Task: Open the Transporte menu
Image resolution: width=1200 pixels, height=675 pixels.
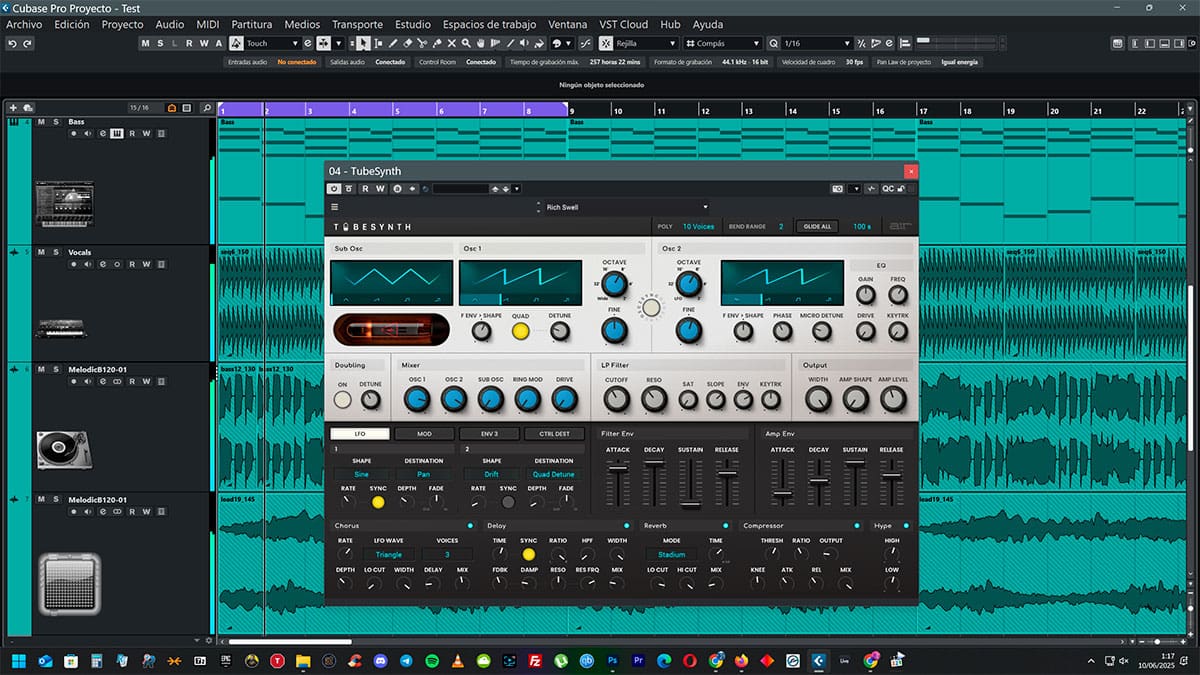Action: pos(357,24)
